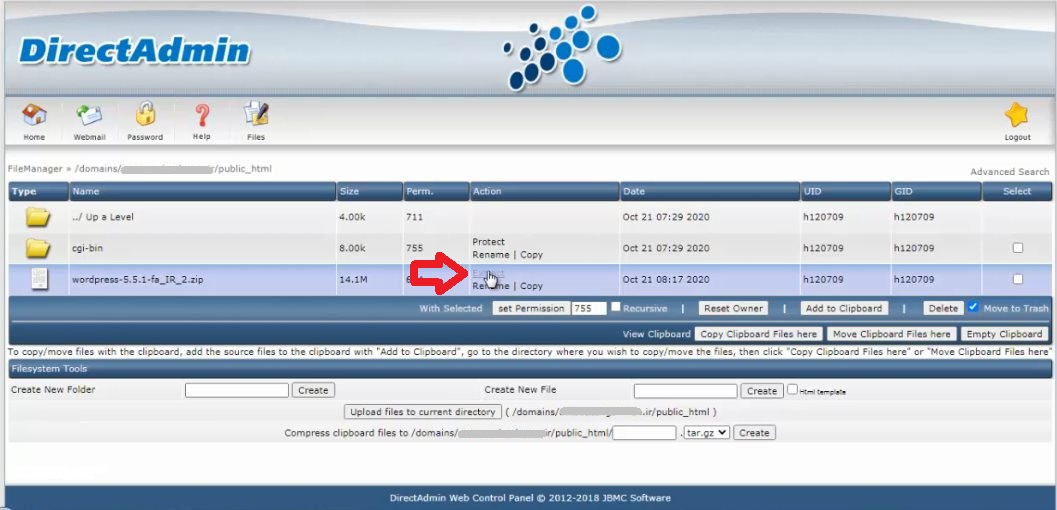Open the cgi-bin folder icon

coord(38,248)
